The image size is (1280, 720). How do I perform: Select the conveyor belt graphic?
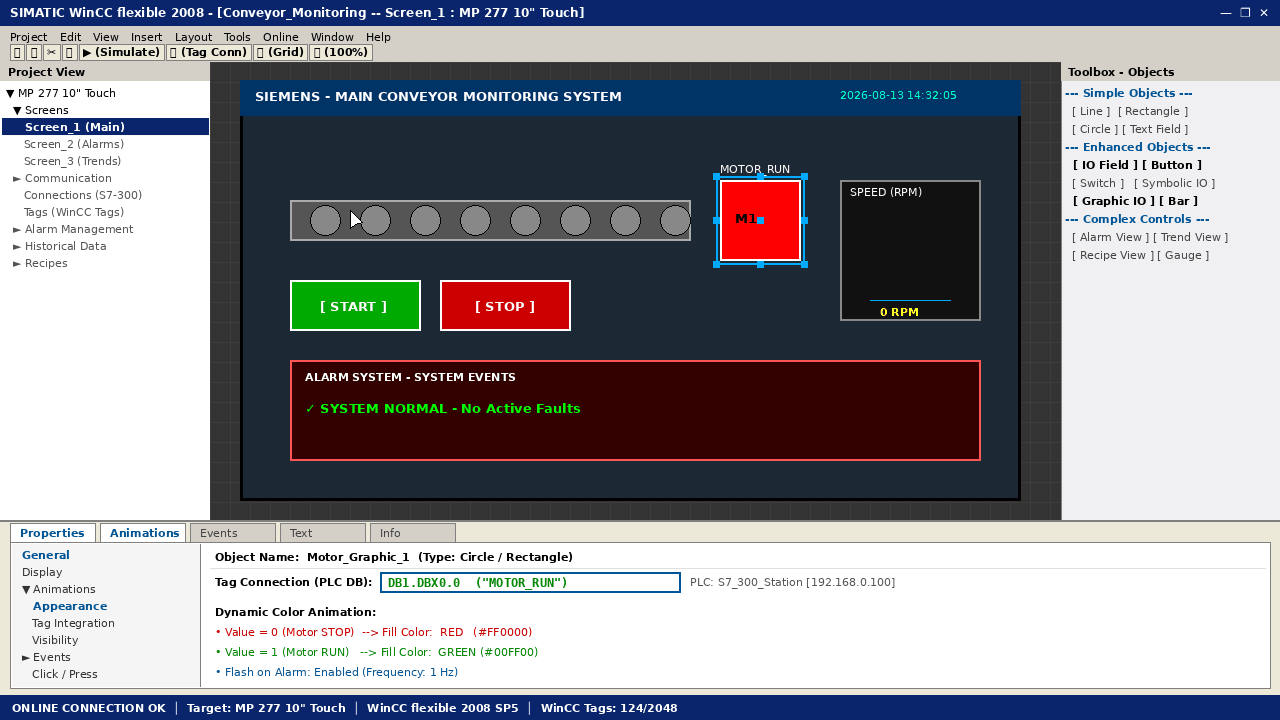490,220
